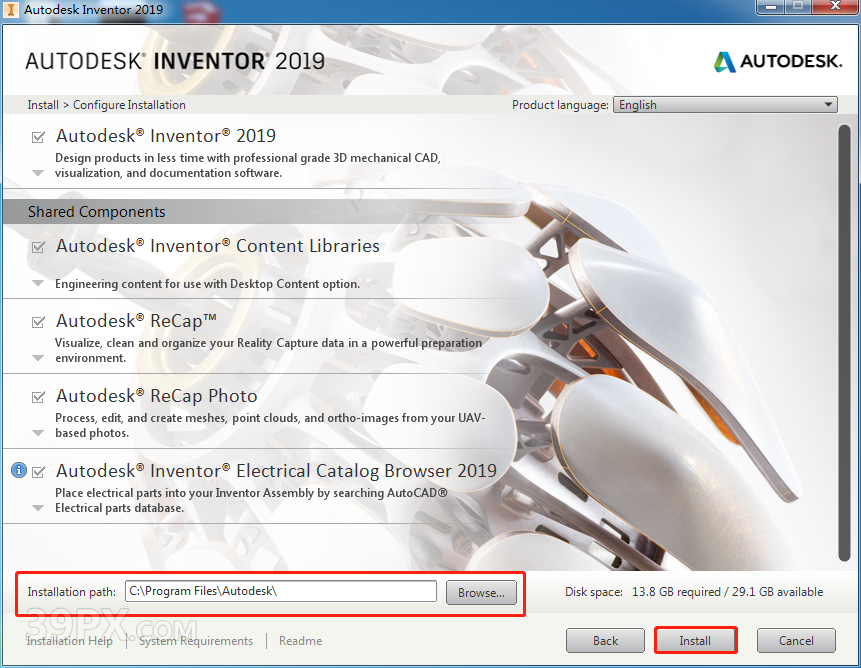Click the info icon beside Electrical Catalog Browser
Viewport: 861px width, 668px height.
[19, 470]
